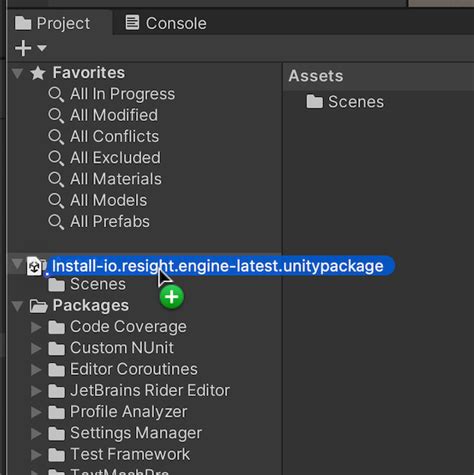
Task: Click the All Excluded magnifier icon
Action: click(56, 158)
